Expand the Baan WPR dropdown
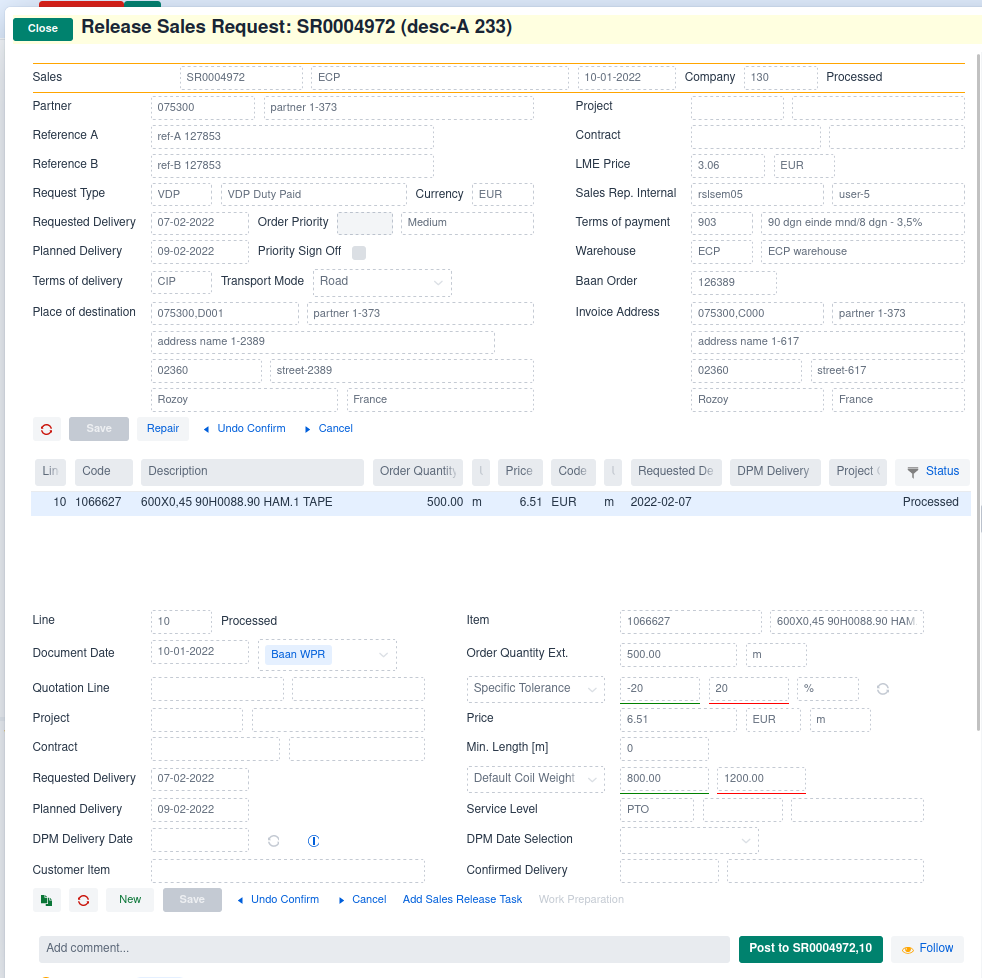Screen dimensions: 982x978 [x=328, y=655]
